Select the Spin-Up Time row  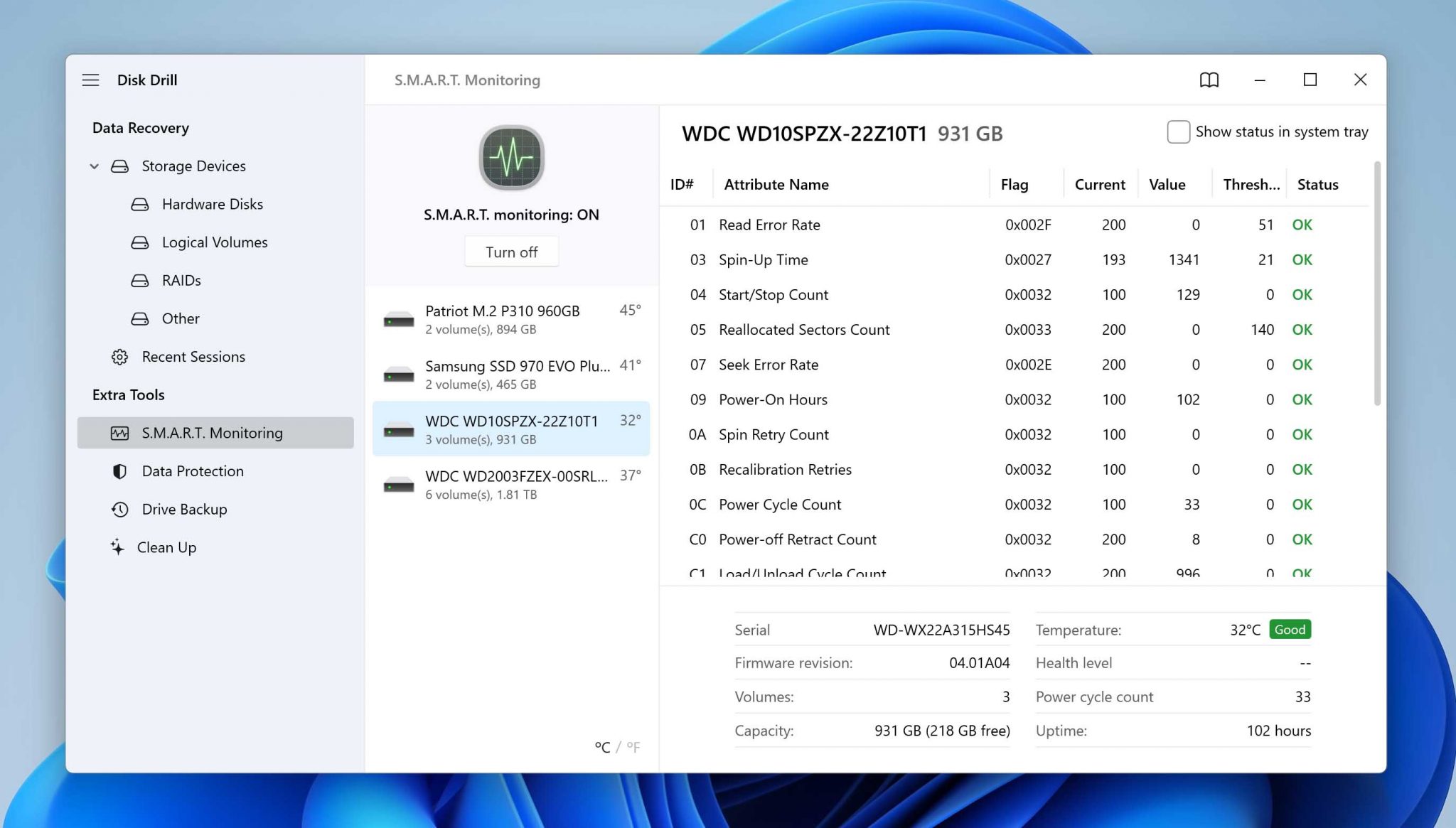pyautogui.click(x=1014, y=260)
